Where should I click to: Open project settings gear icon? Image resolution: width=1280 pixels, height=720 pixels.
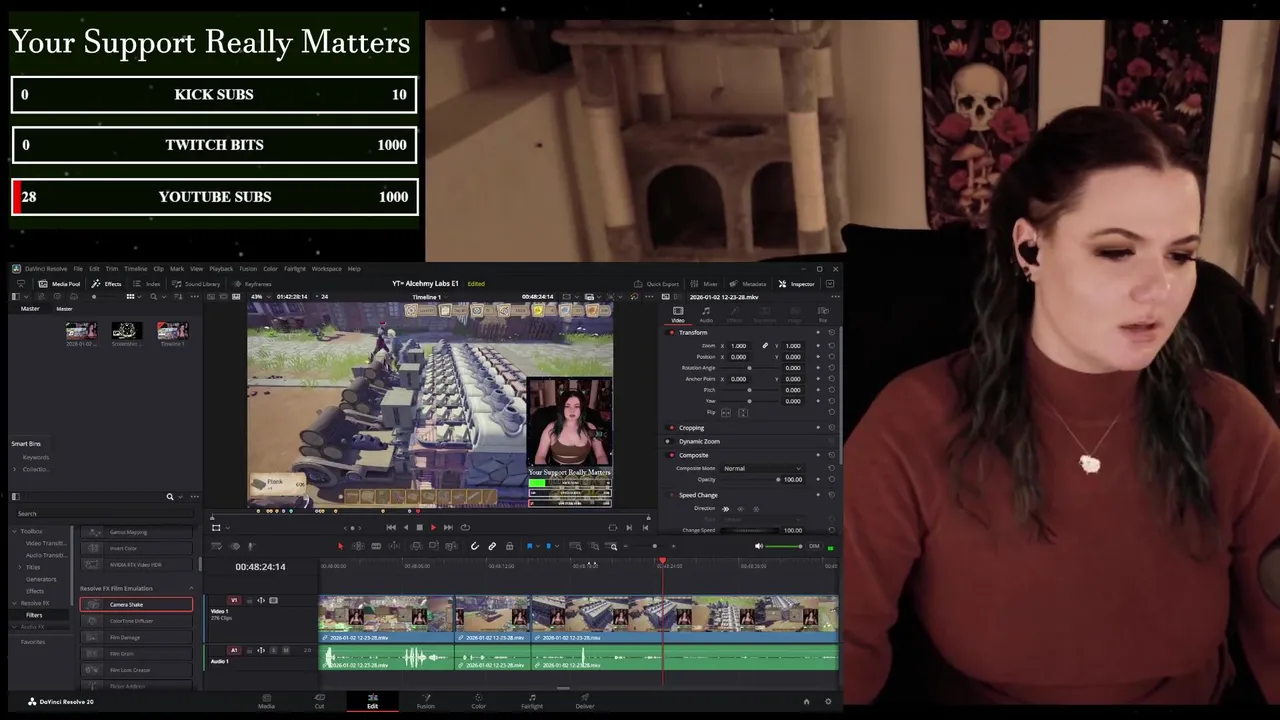(x=828, y=701)
